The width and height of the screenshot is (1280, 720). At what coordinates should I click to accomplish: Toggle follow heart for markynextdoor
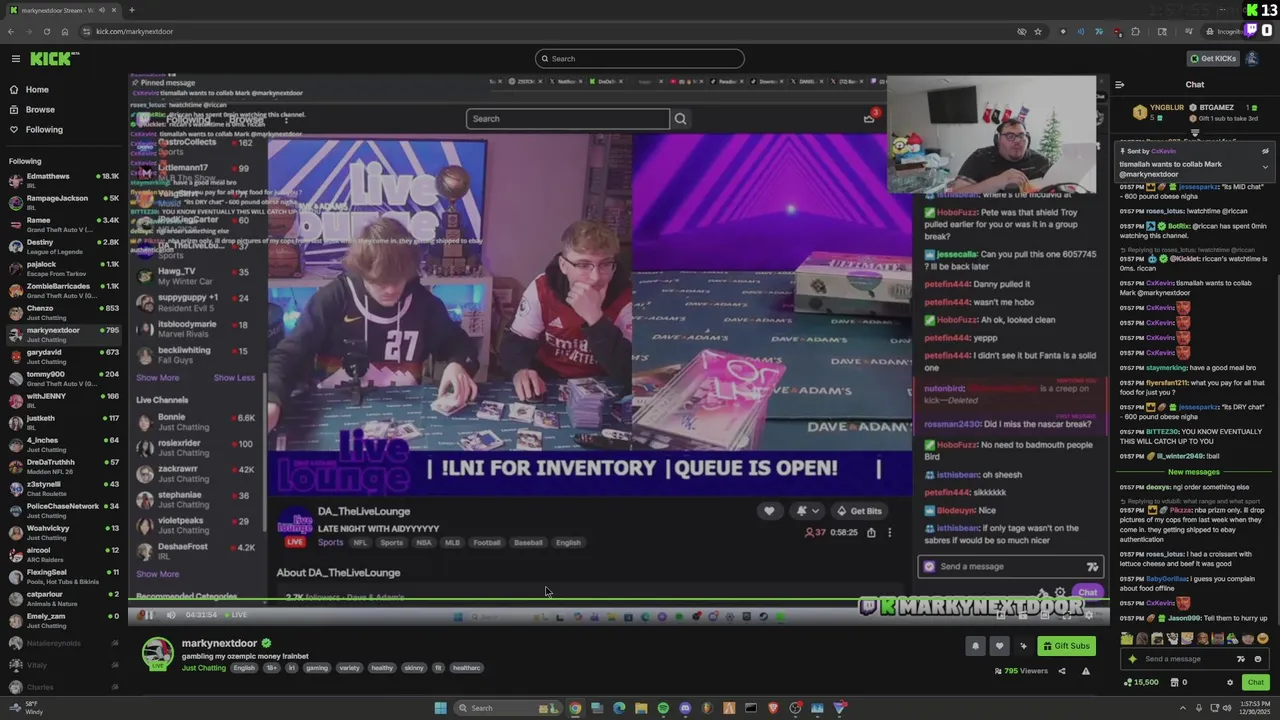click(999, 646)
